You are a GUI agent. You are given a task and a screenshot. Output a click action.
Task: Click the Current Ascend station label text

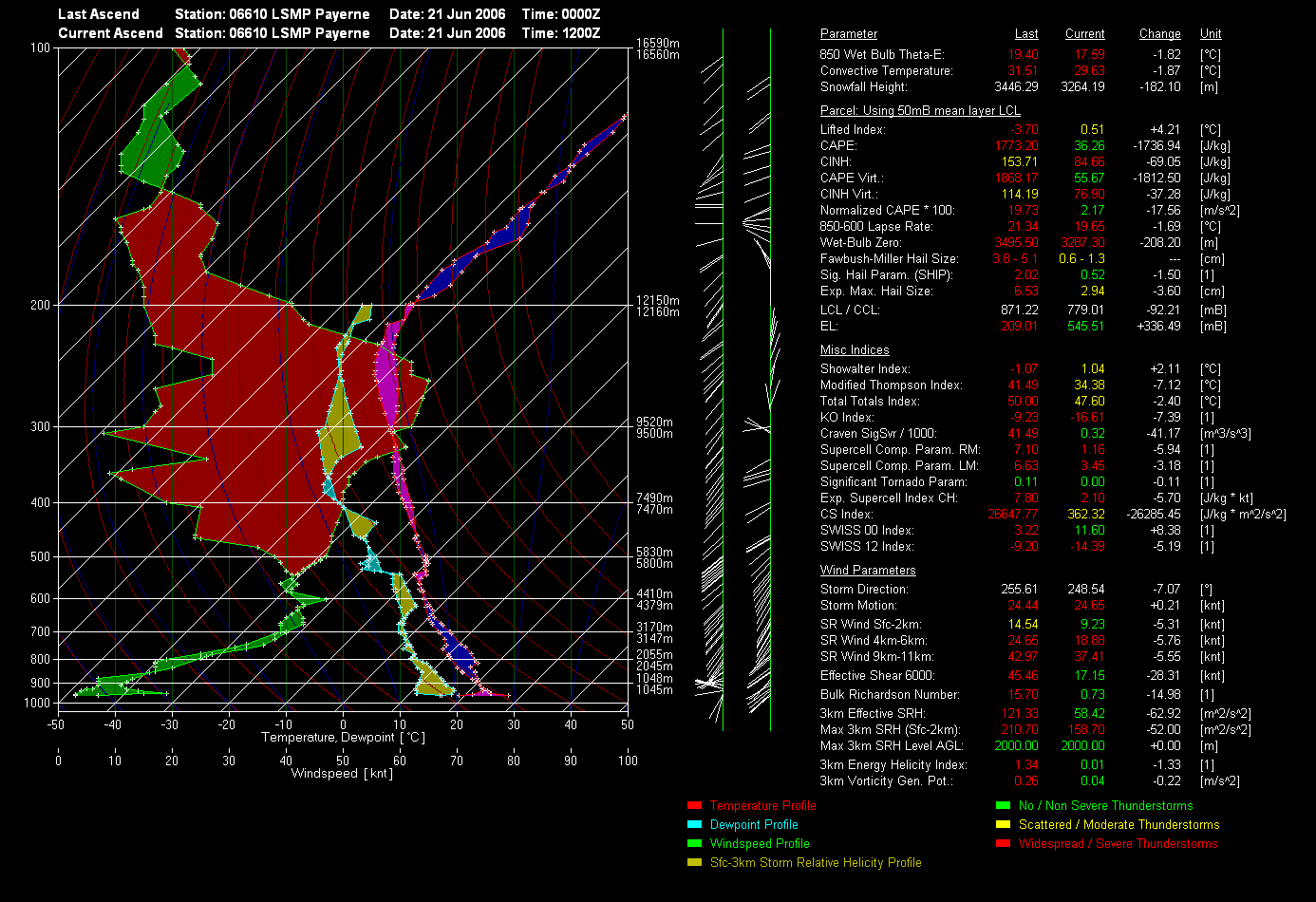(110, 33)
